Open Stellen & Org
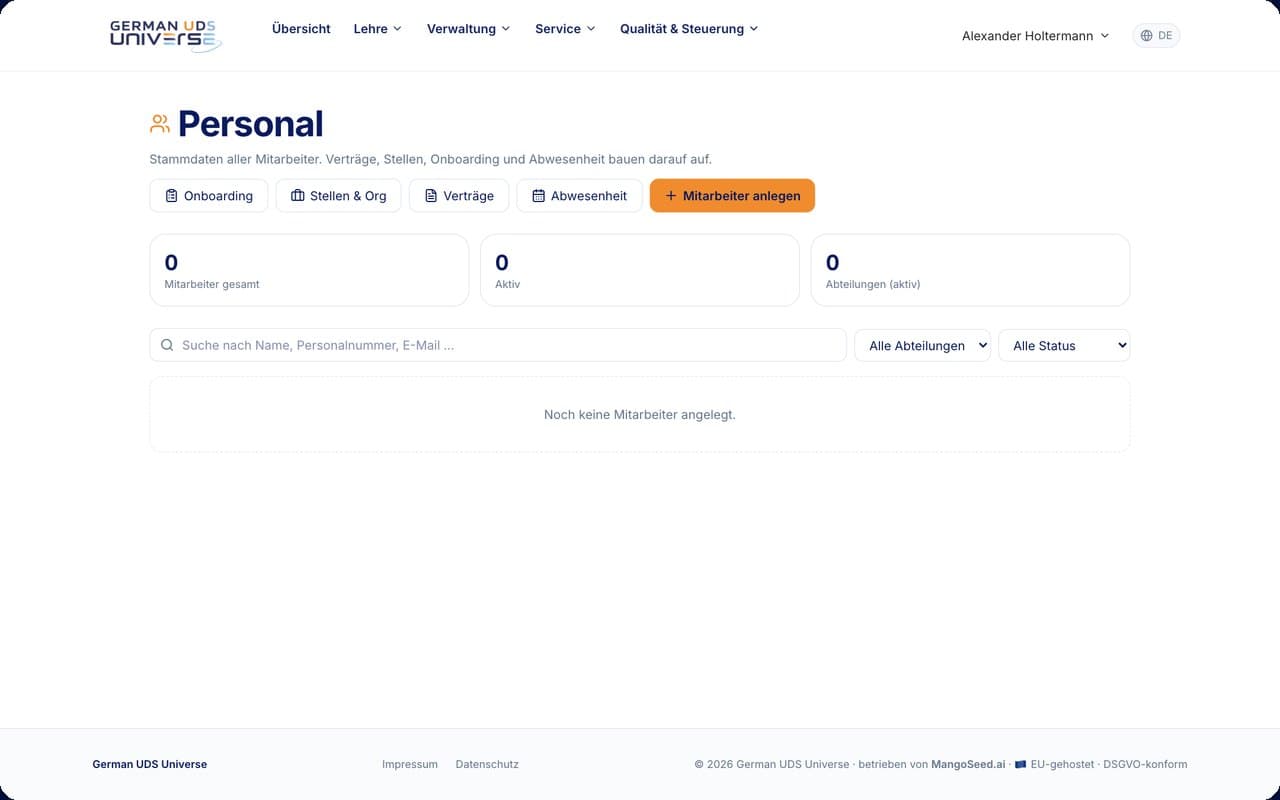 338,196
